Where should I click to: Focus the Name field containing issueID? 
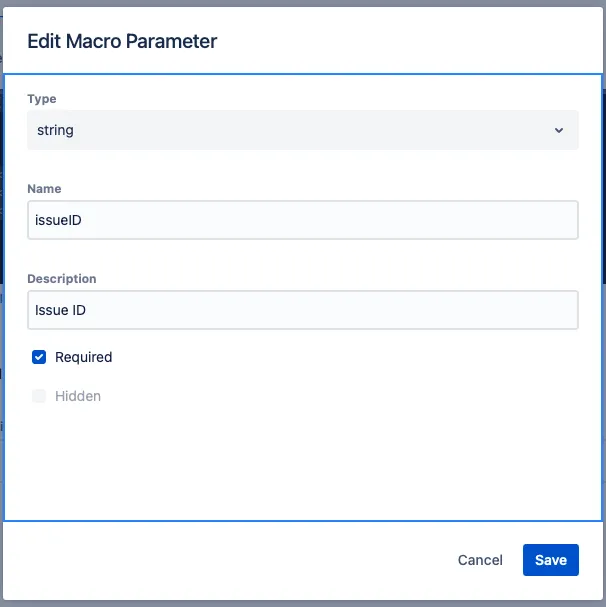303,220
